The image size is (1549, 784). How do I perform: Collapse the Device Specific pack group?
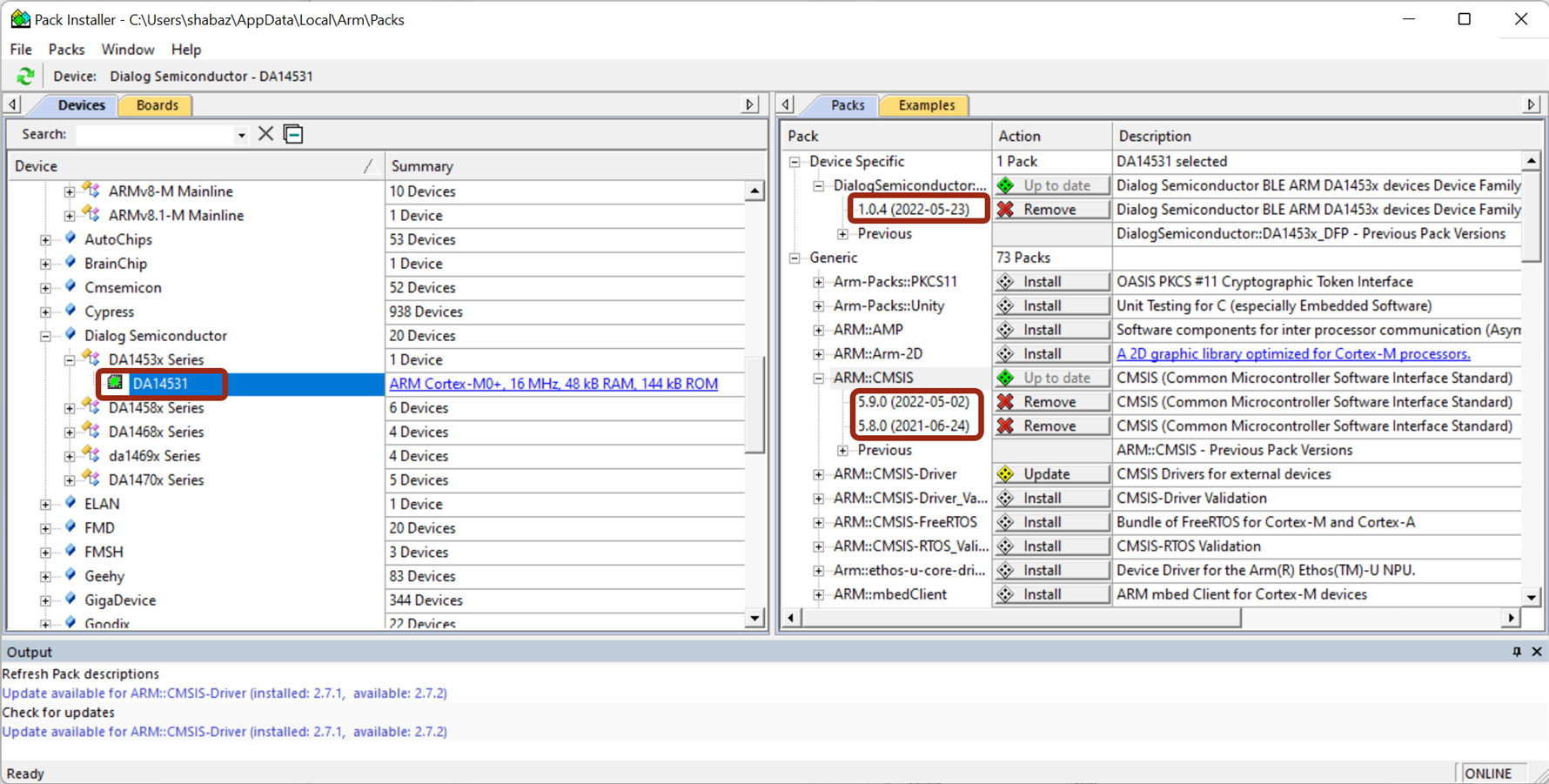click(795, 162)
